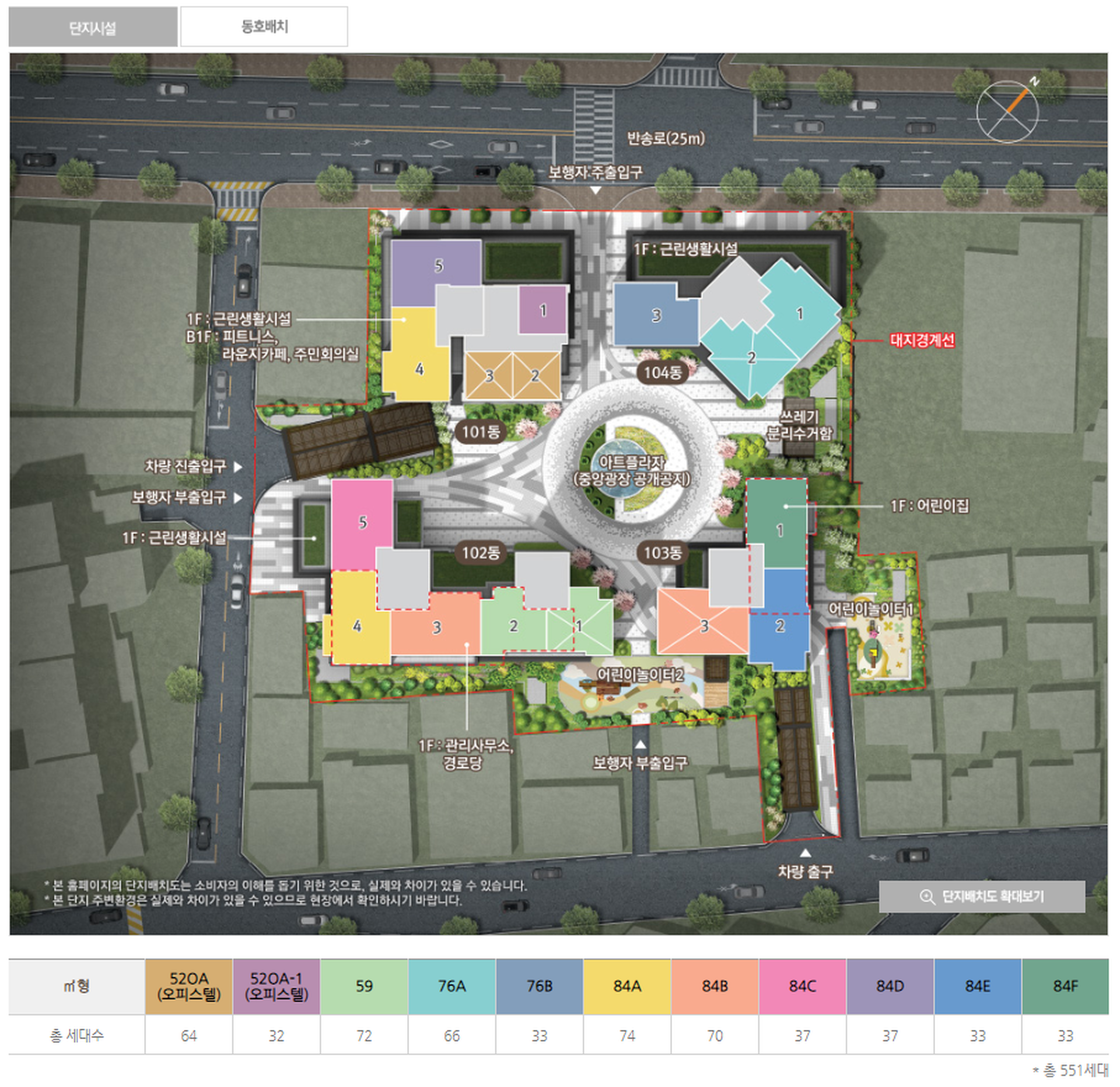This screenshot has height=1087, width=1120.
Task: Click the arrow beside 차량 진출입구
Action: point(237,467)
